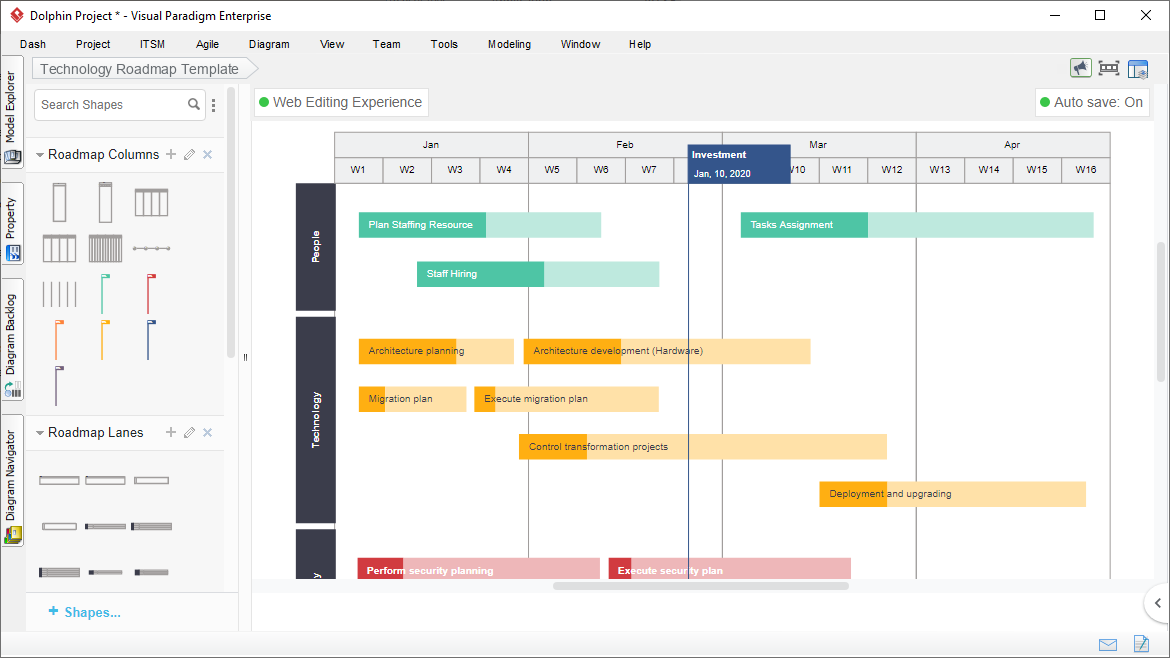Click the announcement megaphone toolbar icon
Image resolution: width=1170 pixels, height=658 pixels.
tap(1080, 69)
